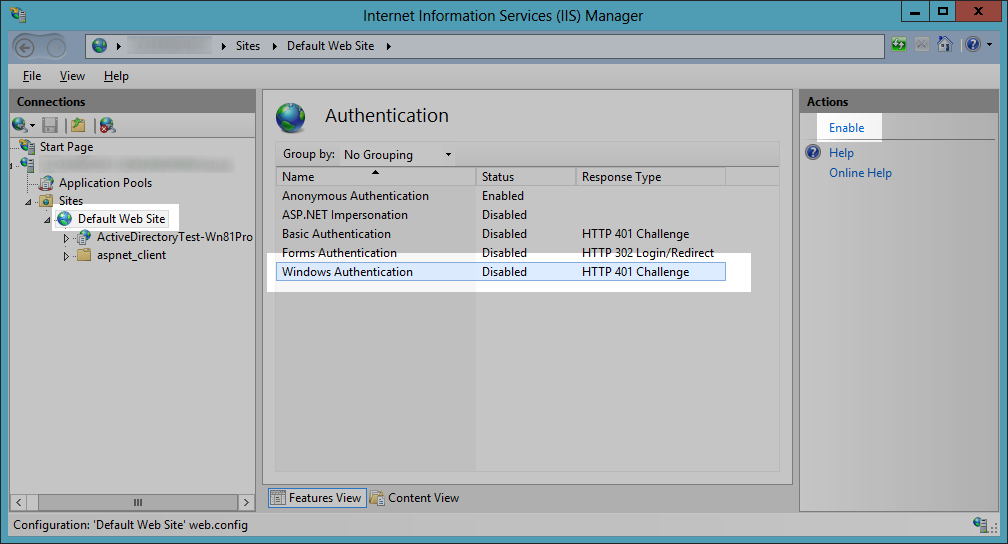Click the IIS Manager title bar icon

click(x=19, y=14)
